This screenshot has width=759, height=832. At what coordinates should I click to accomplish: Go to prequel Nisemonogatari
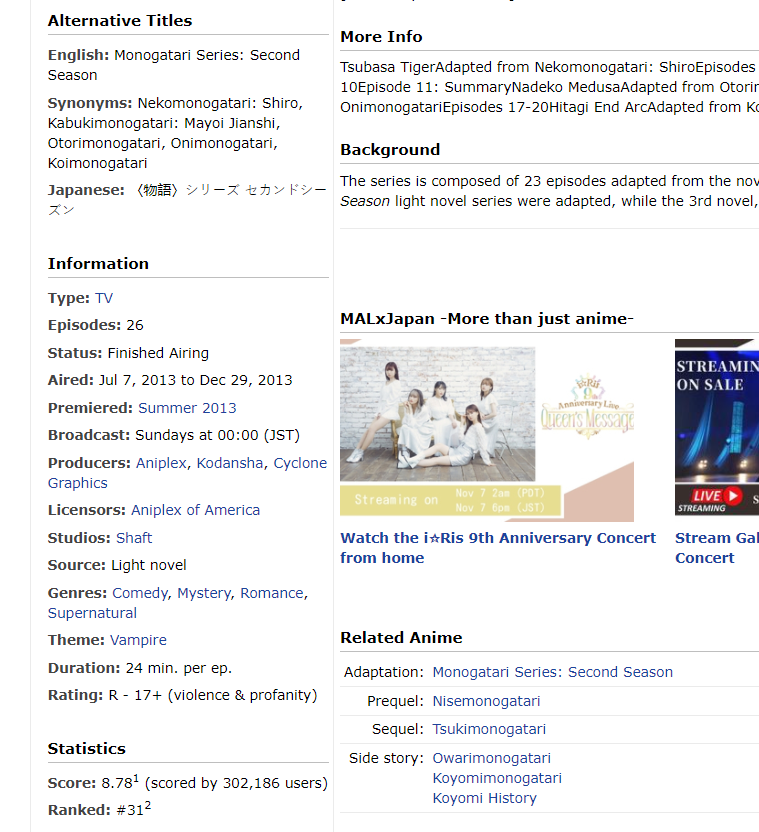(x=486, y=701)
